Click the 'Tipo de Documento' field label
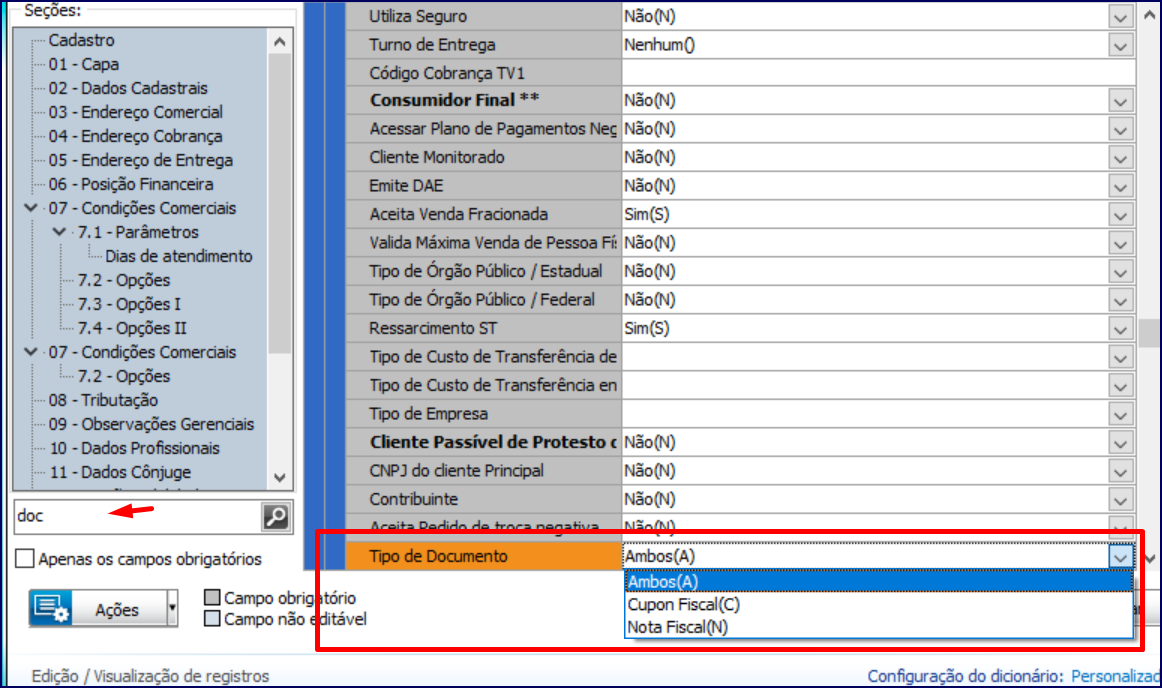 [x=438, y=556]
